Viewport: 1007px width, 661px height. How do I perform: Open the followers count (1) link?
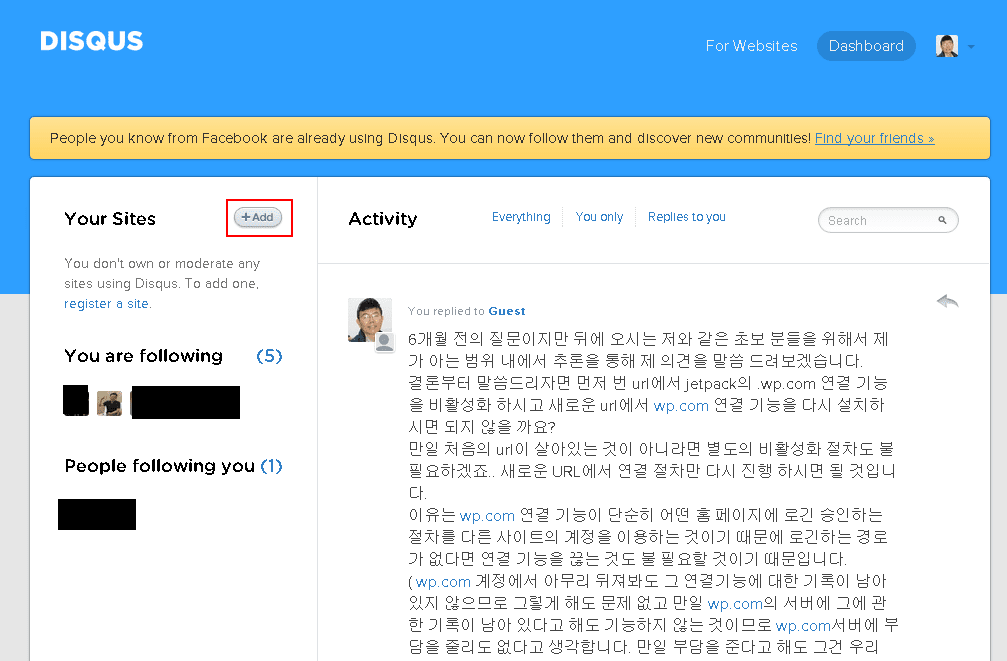(271, 466)
